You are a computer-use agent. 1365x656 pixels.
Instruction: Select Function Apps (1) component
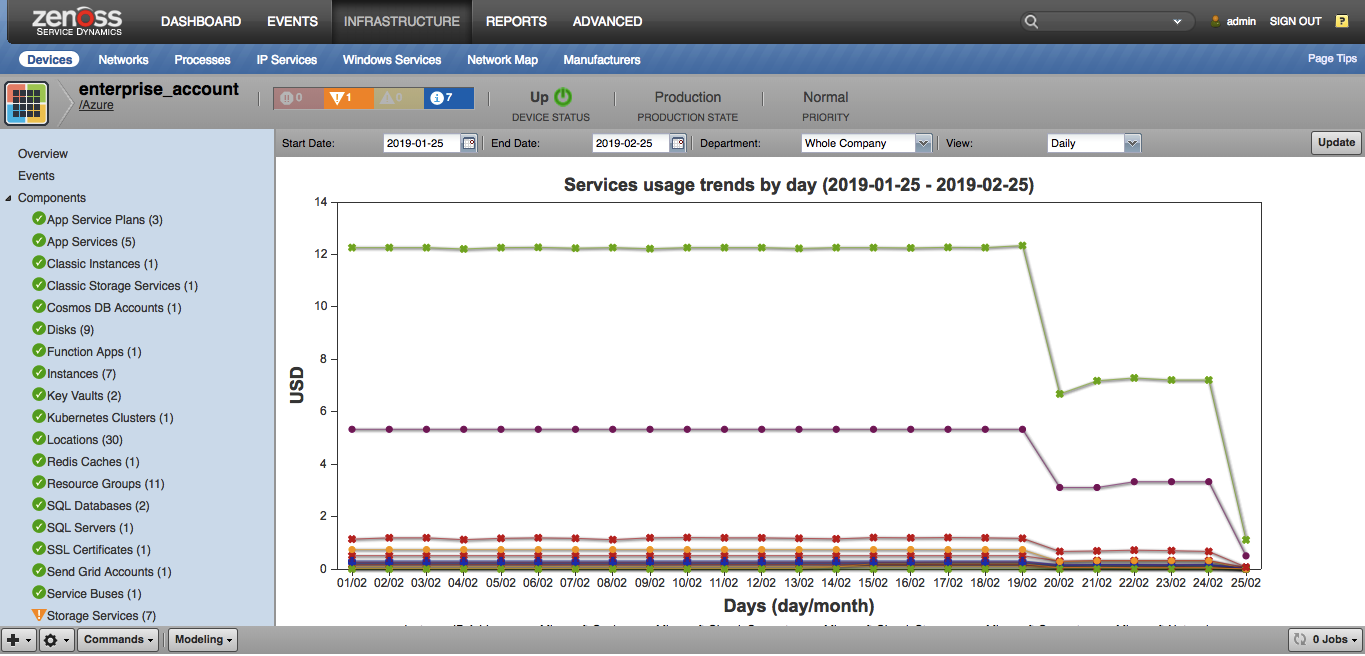click(94, 352)
